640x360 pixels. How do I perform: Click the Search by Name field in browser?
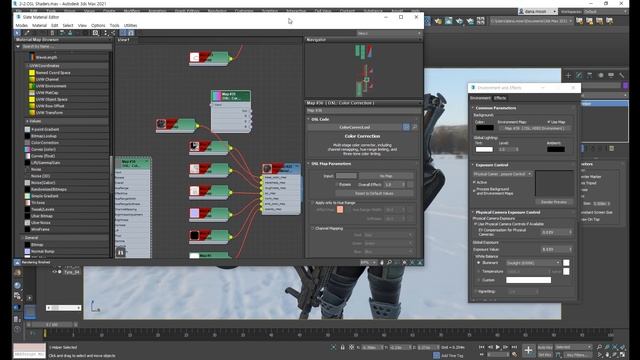tap(66, 47)
